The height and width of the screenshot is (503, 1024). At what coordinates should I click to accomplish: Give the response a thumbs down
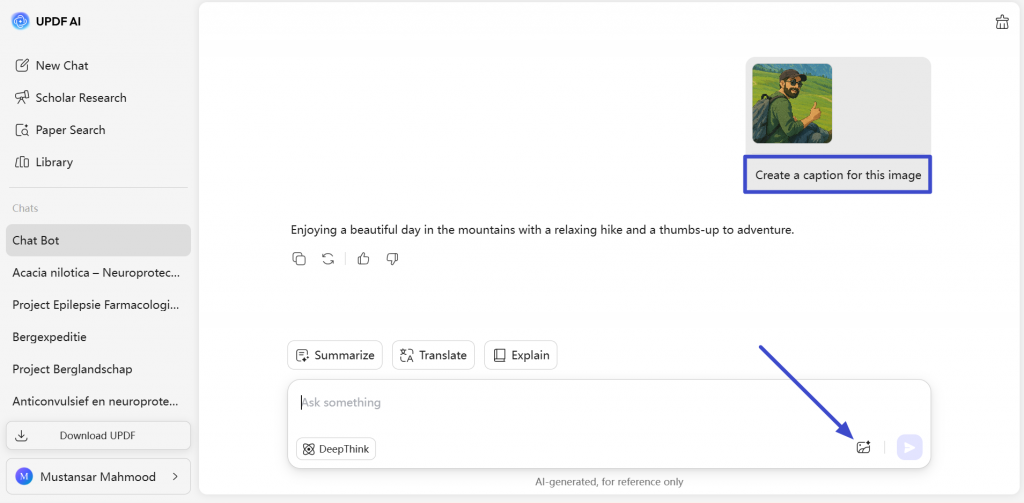392,259
